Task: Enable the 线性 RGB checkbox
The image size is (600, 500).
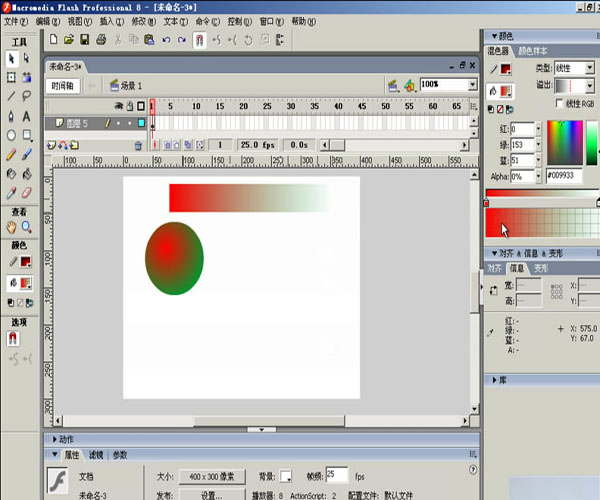Action: tap(559, 103)
